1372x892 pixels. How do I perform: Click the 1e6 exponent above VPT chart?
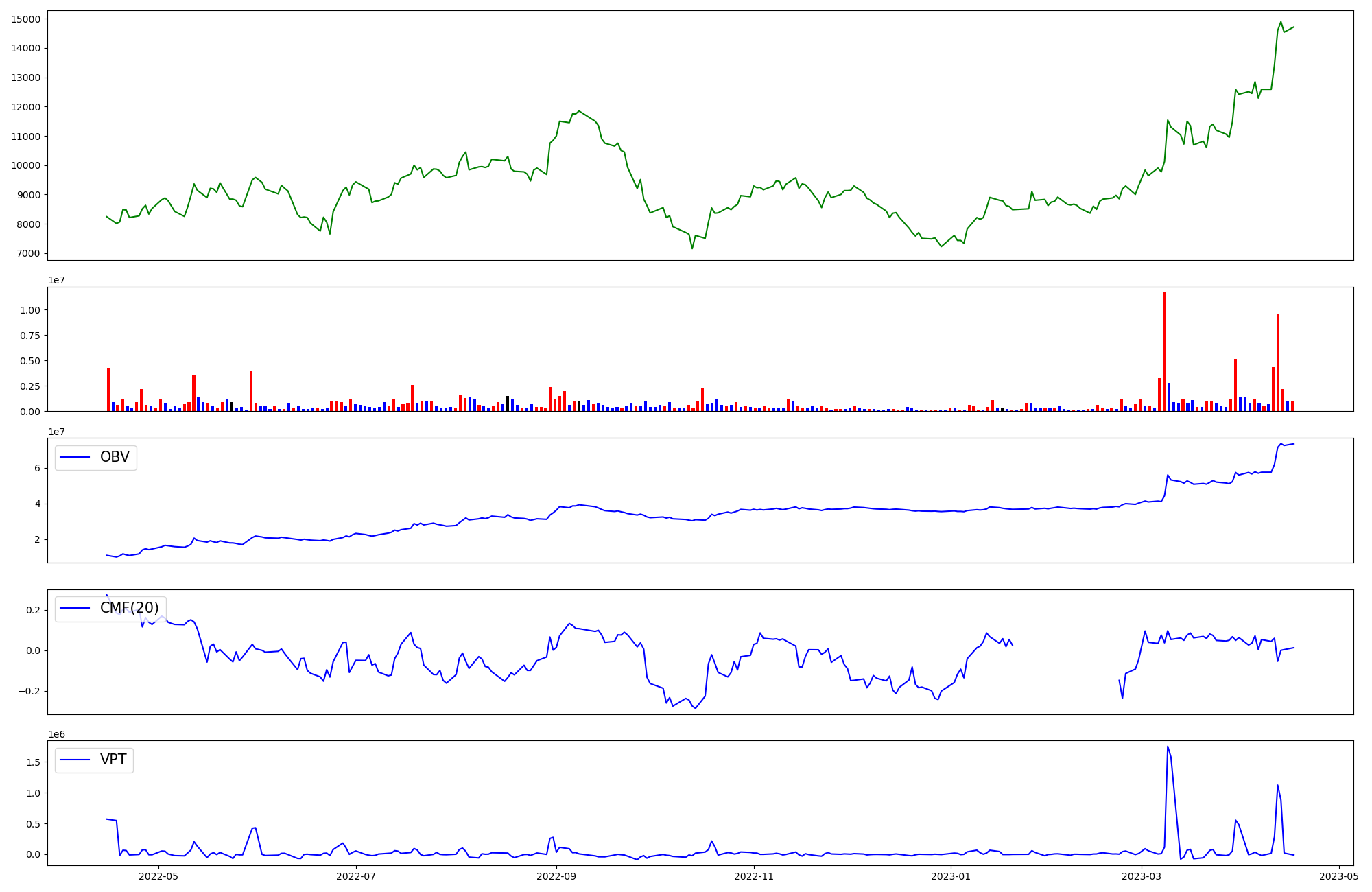[x=56, y=734]
